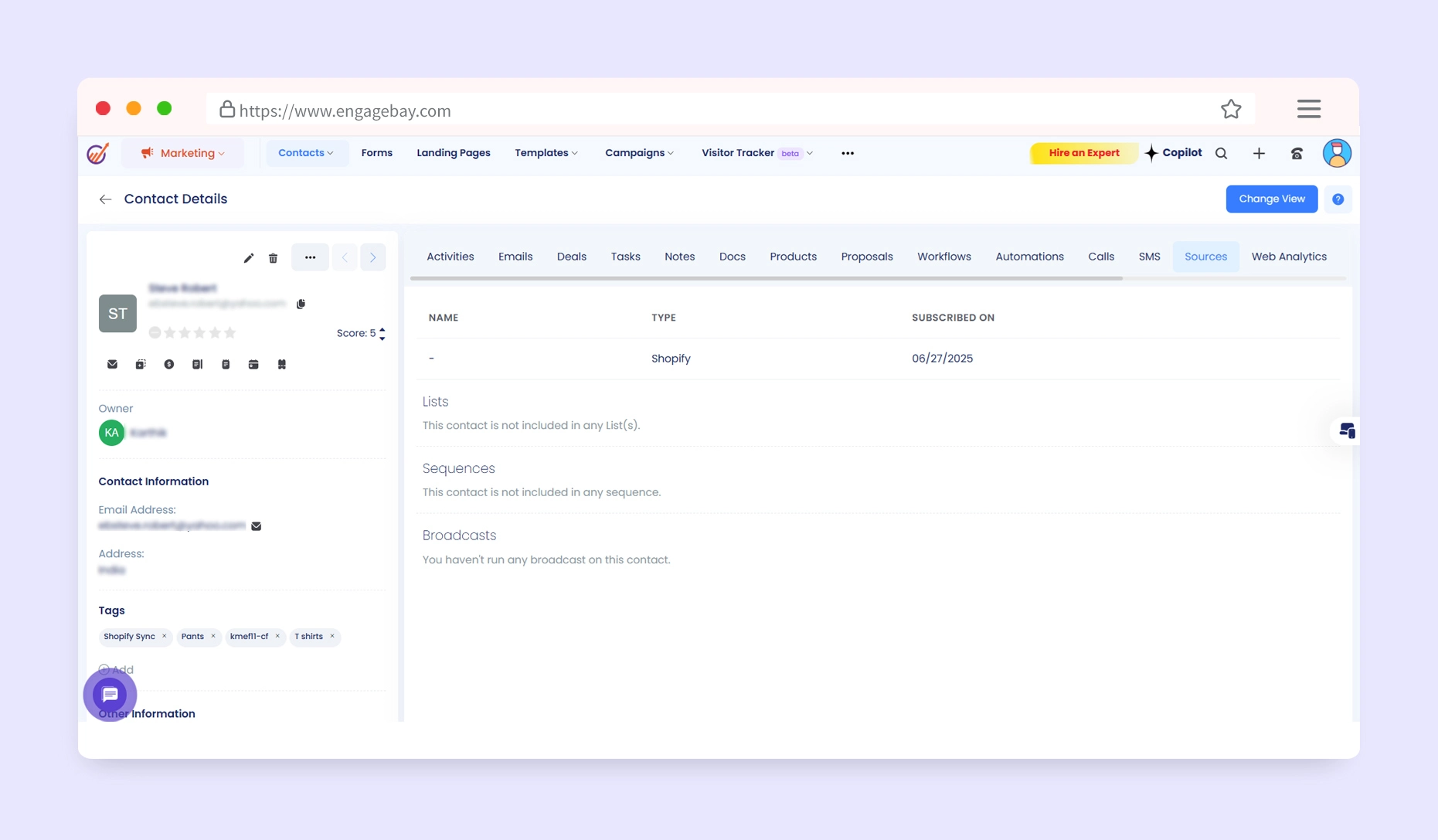Switch to the Activities tab
Viewport: 1438px width, 840px height.
point(450,257)
